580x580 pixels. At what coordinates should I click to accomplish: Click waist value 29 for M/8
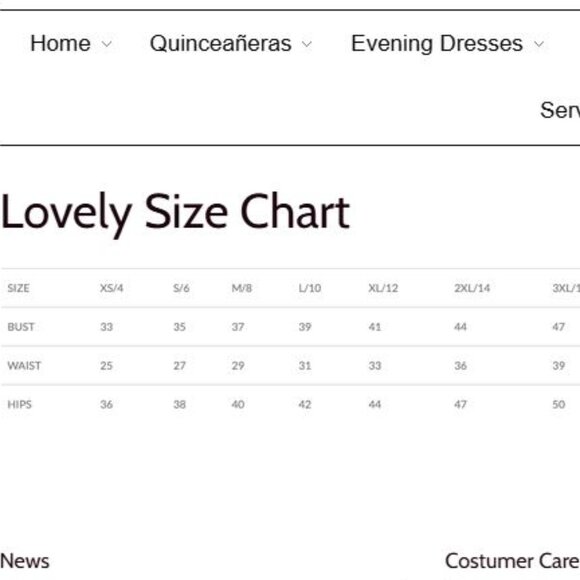238,365
